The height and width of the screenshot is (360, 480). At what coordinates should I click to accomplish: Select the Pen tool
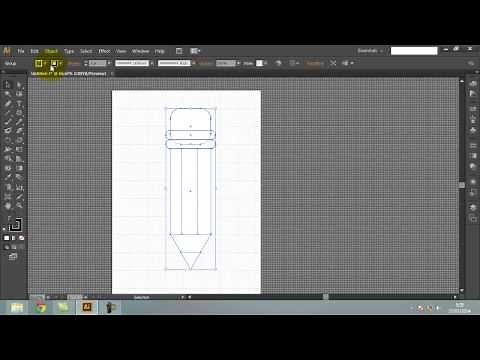coord(7,103)
